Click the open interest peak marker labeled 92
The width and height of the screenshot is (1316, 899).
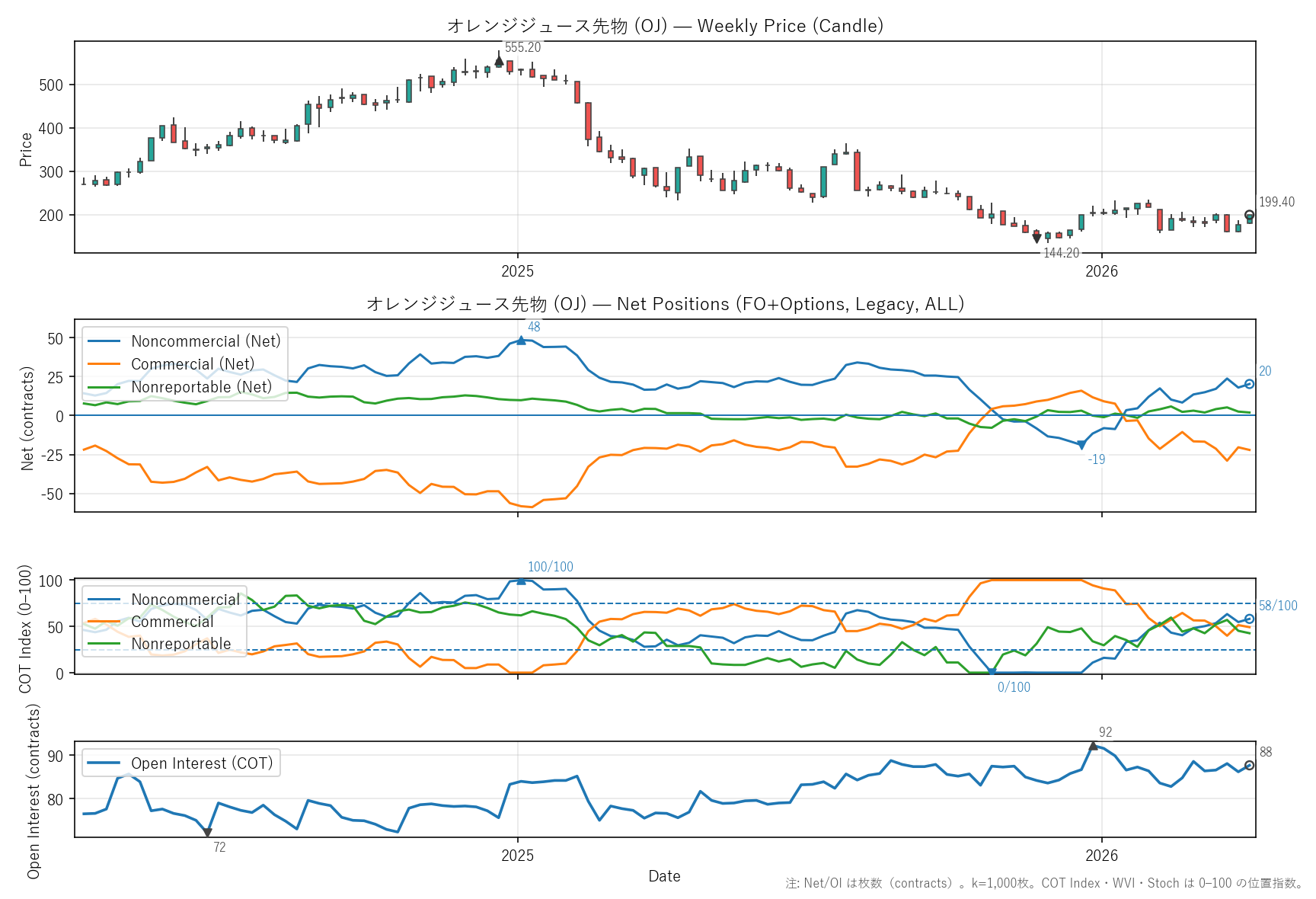pyautogui.click(x=1093, y=746)
